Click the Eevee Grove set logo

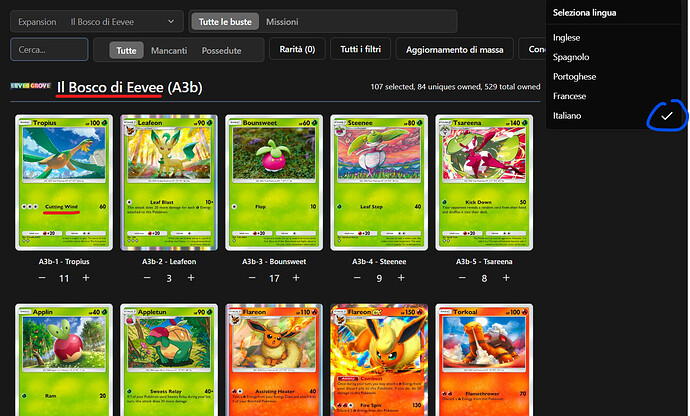point(31,86)
